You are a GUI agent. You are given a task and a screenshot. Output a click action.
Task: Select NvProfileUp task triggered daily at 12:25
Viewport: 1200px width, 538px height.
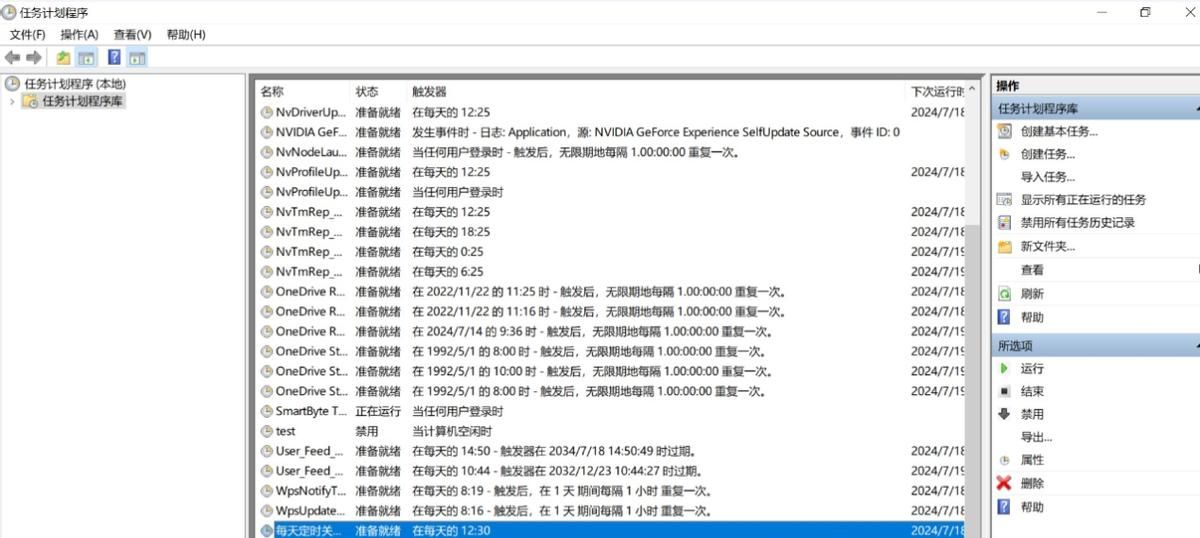click(x=610, y=172)
